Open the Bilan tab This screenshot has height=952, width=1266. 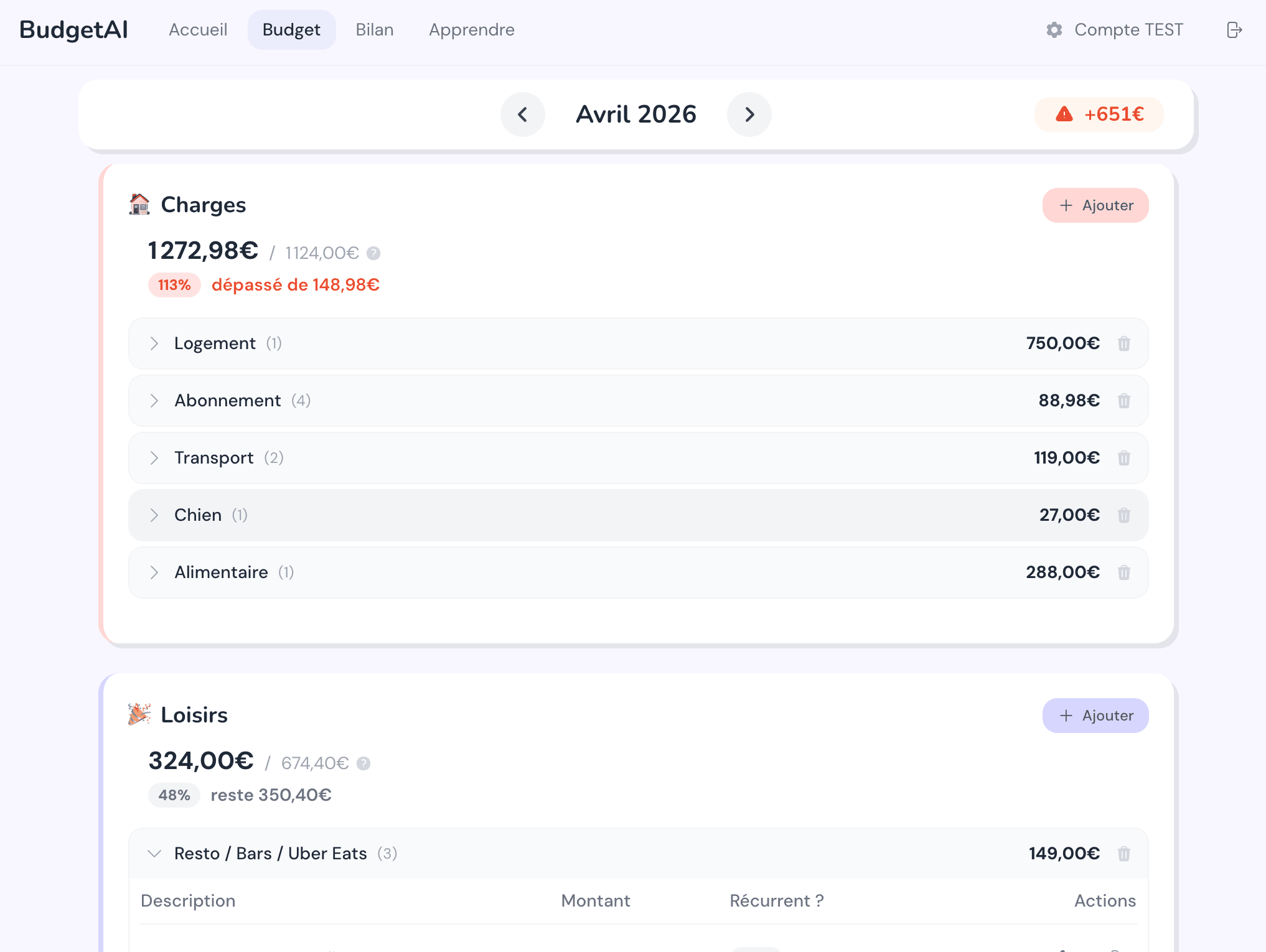[x=375, y=30]
